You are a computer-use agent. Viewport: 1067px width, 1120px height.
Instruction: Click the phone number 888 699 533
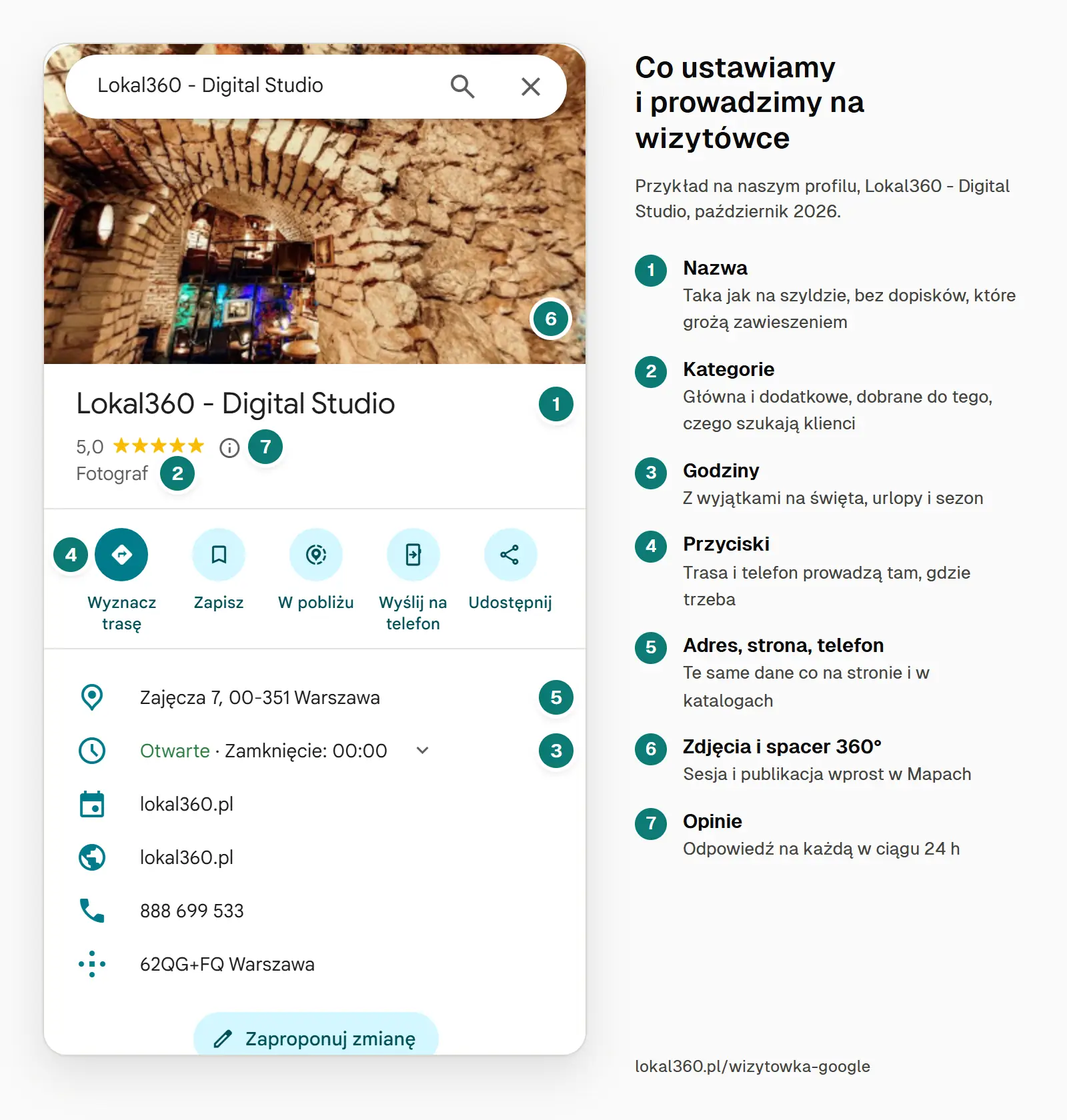click(192, 911)
